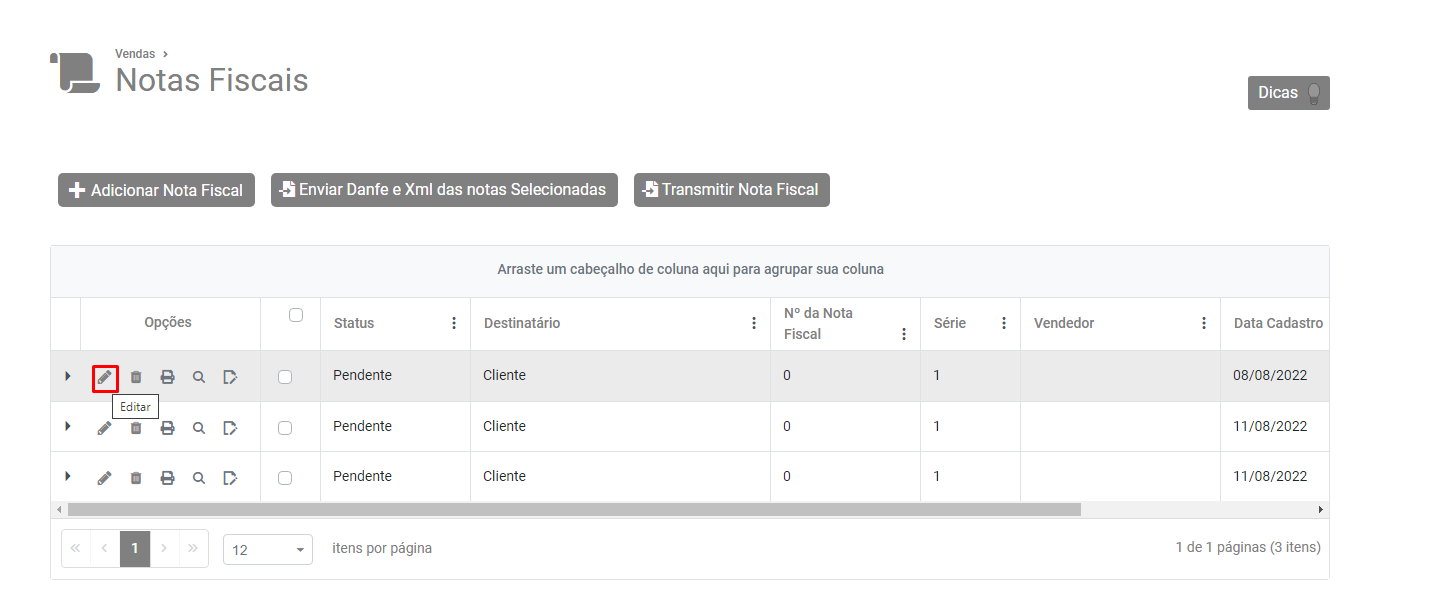Delete the first row using trash icon
1432x594 pixels.
(136, 377)
